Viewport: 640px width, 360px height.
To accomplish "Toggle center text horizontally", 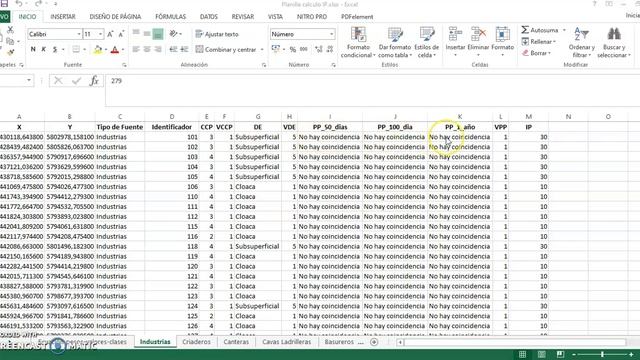I will pyautogui.click(x=147, y=49).
